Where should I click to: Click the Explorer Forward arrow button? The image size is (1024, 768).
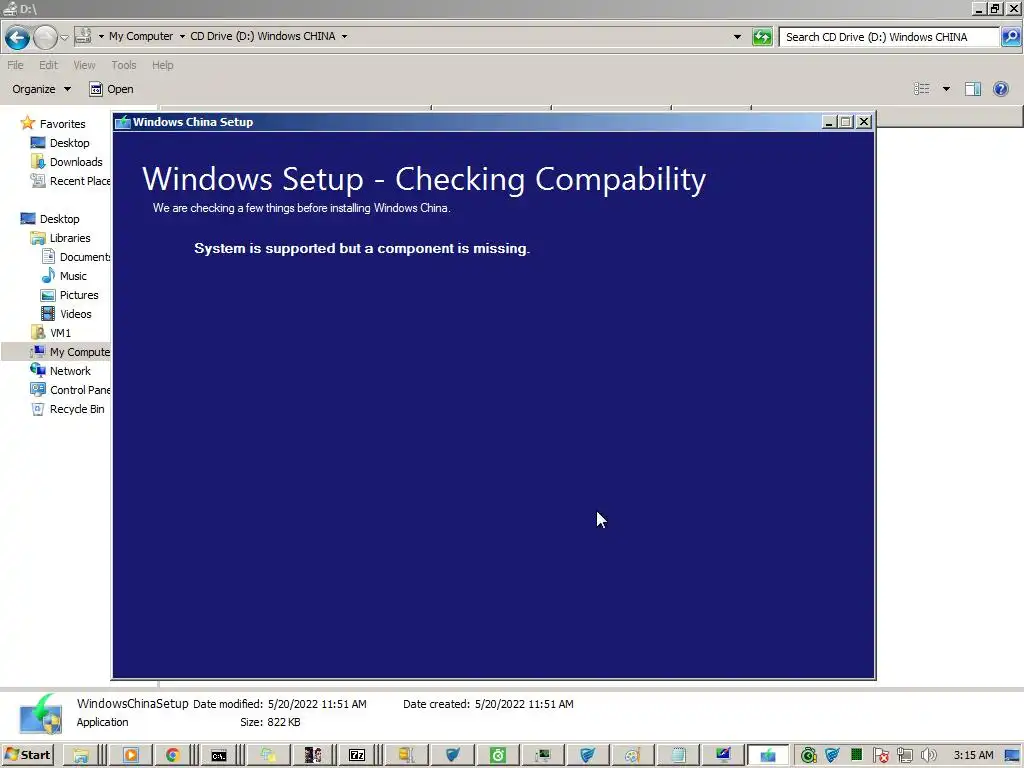[x=45, y=37]
